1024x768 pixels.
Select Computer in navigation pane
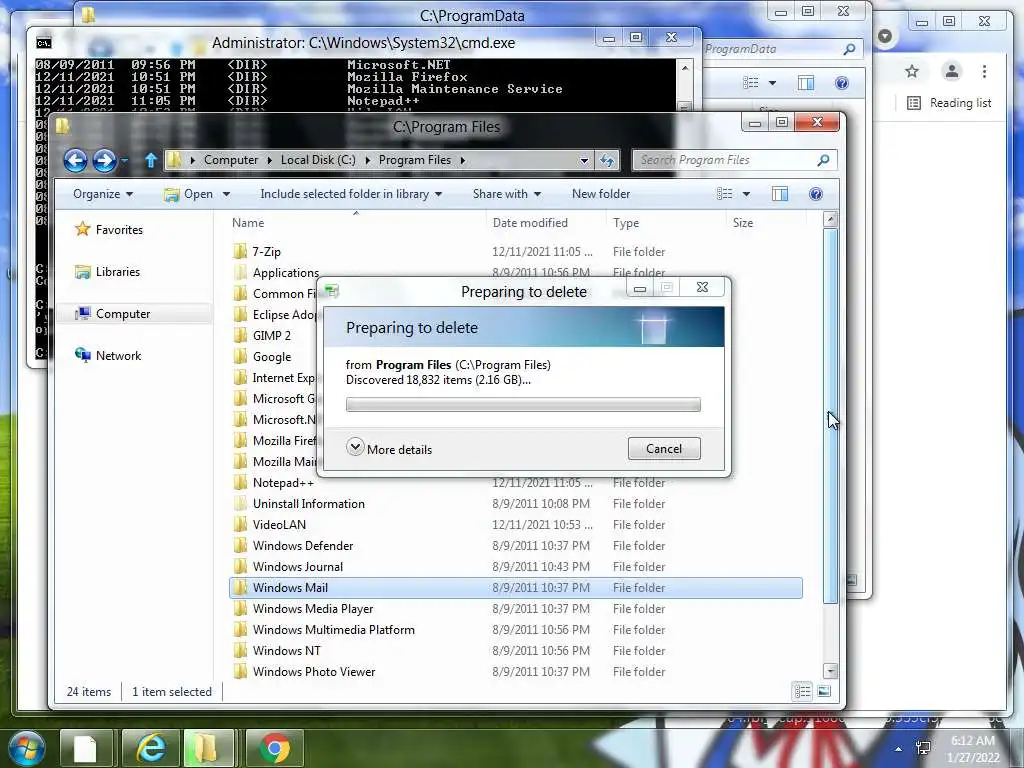pos(123,313)
